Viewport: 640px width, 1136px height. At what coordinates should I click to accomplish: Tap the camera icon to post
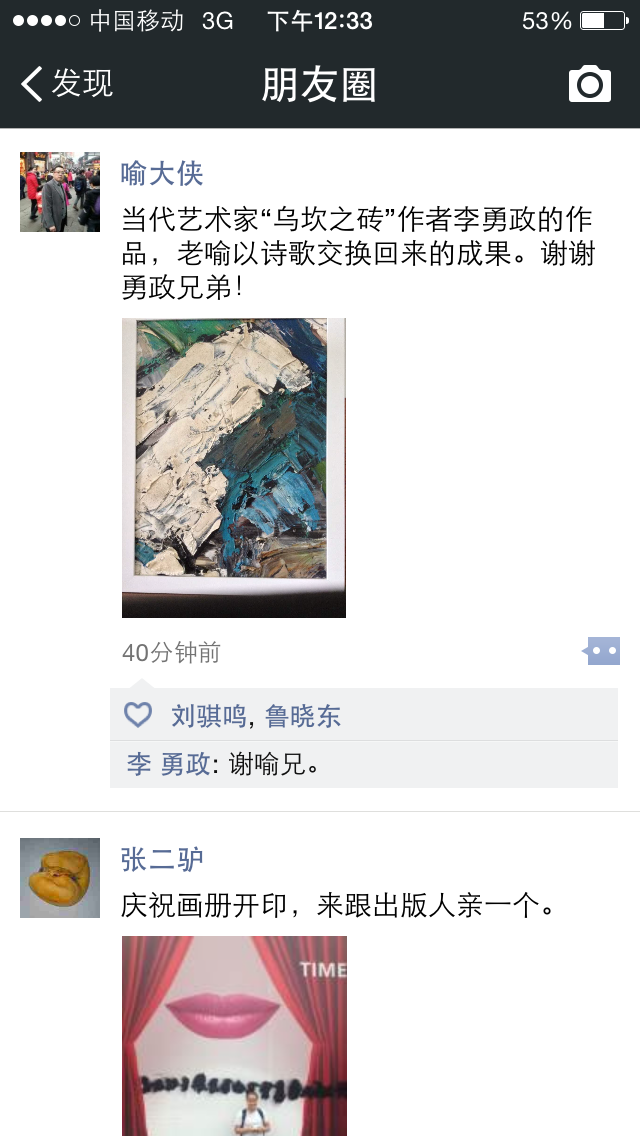click(x=589, y=83)
